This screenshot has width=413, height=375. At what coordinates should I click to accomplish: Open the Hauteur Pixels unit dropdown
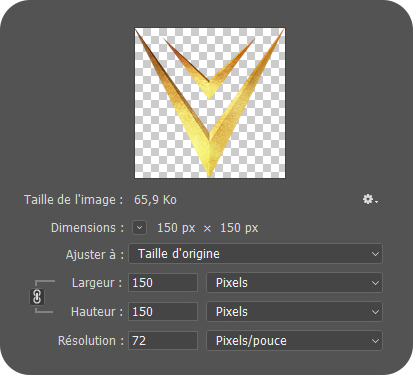pyautogui.click(x=294, y=312)
